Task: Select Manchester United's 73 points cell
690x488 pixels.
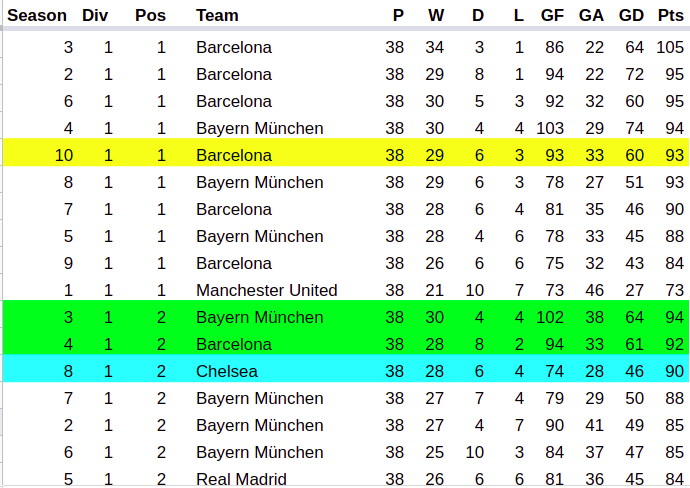Action: coord(673,290)
